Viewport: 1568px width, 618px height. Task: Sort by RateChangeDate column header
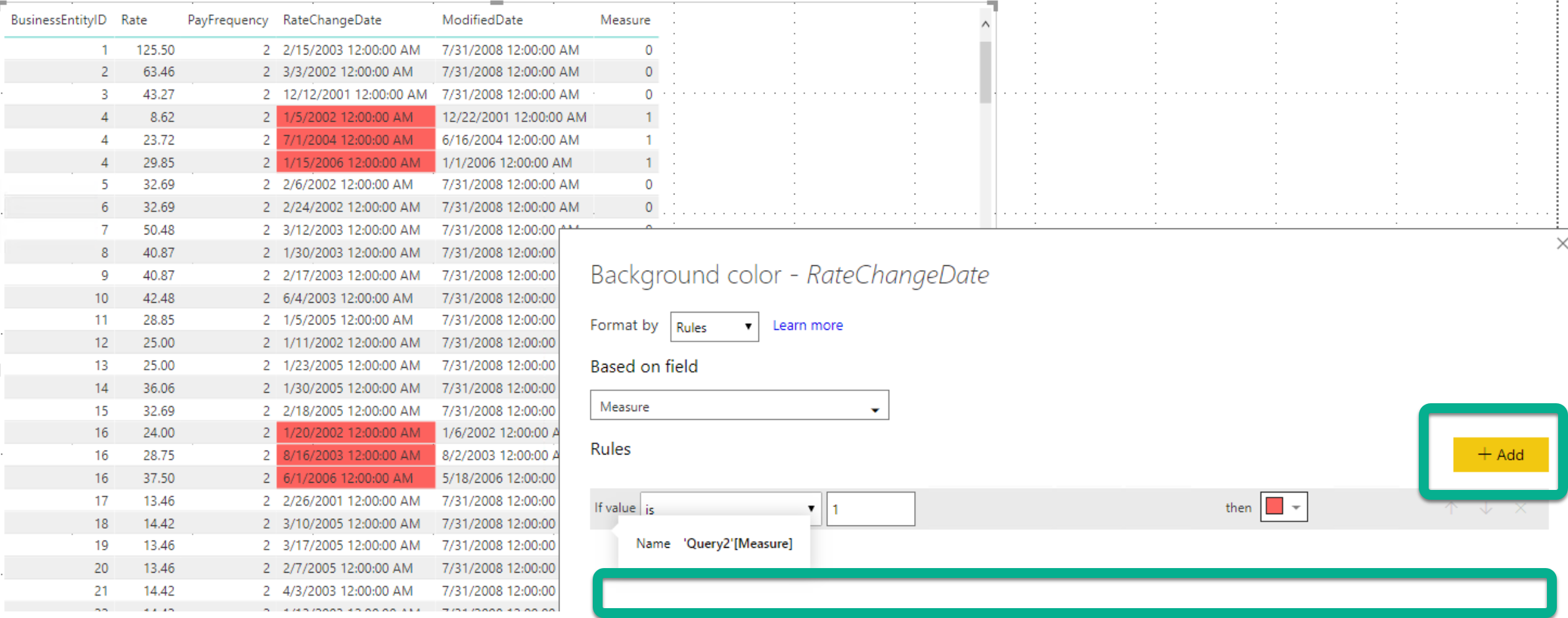pos(332,20)
